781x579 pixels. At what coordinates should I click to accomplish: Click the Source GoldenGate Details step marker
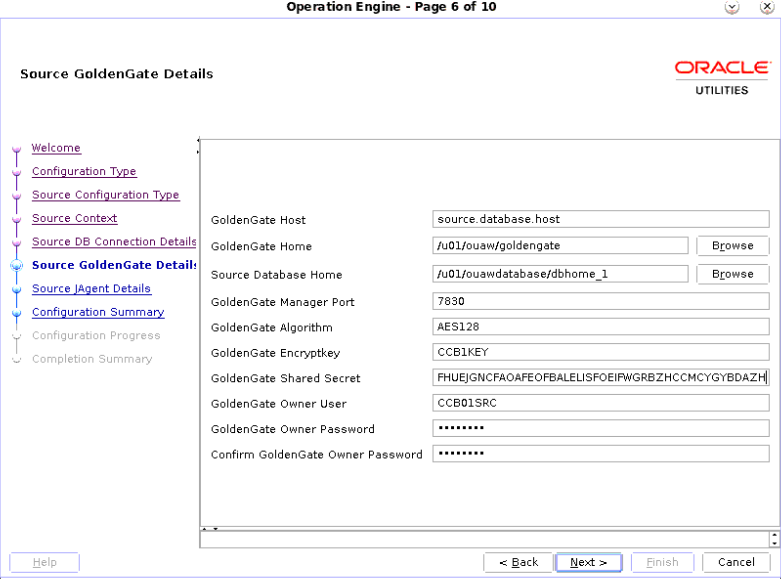pos(16,266)
